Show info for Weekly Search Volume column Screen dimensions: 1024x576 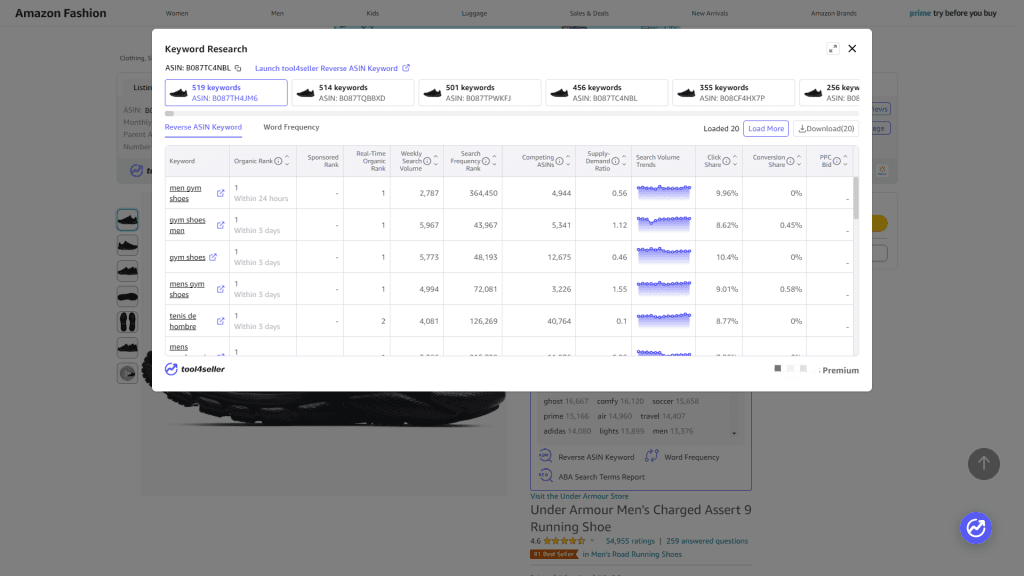pos(427,161)
